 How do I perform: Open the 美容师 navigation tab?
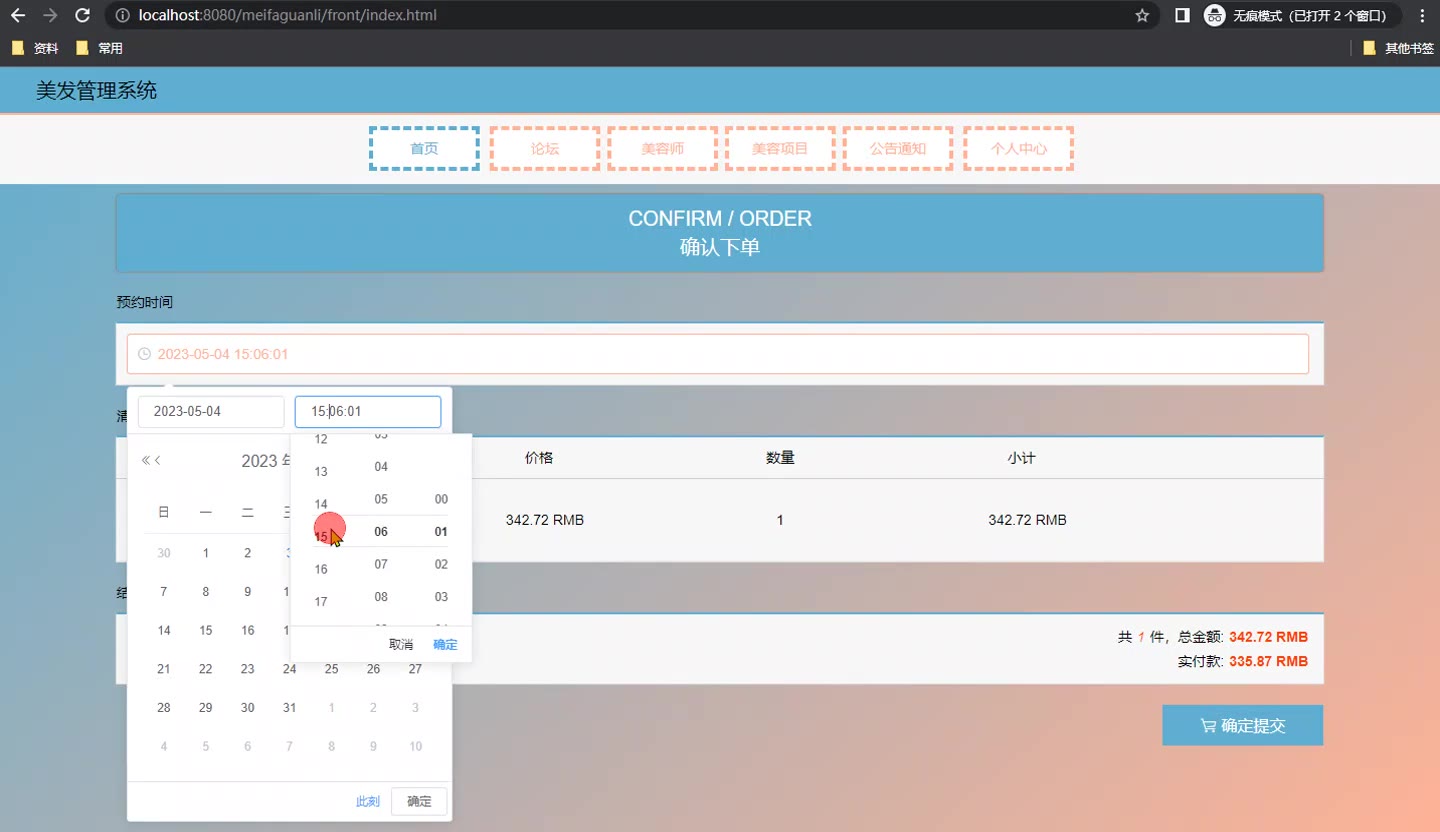[x=663, y=148]
